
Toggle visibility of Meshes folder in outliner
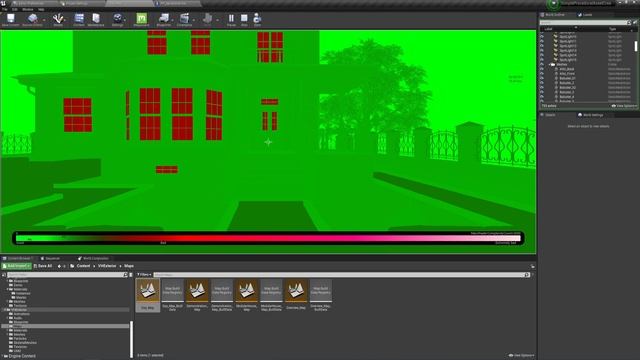pos(542,64)
